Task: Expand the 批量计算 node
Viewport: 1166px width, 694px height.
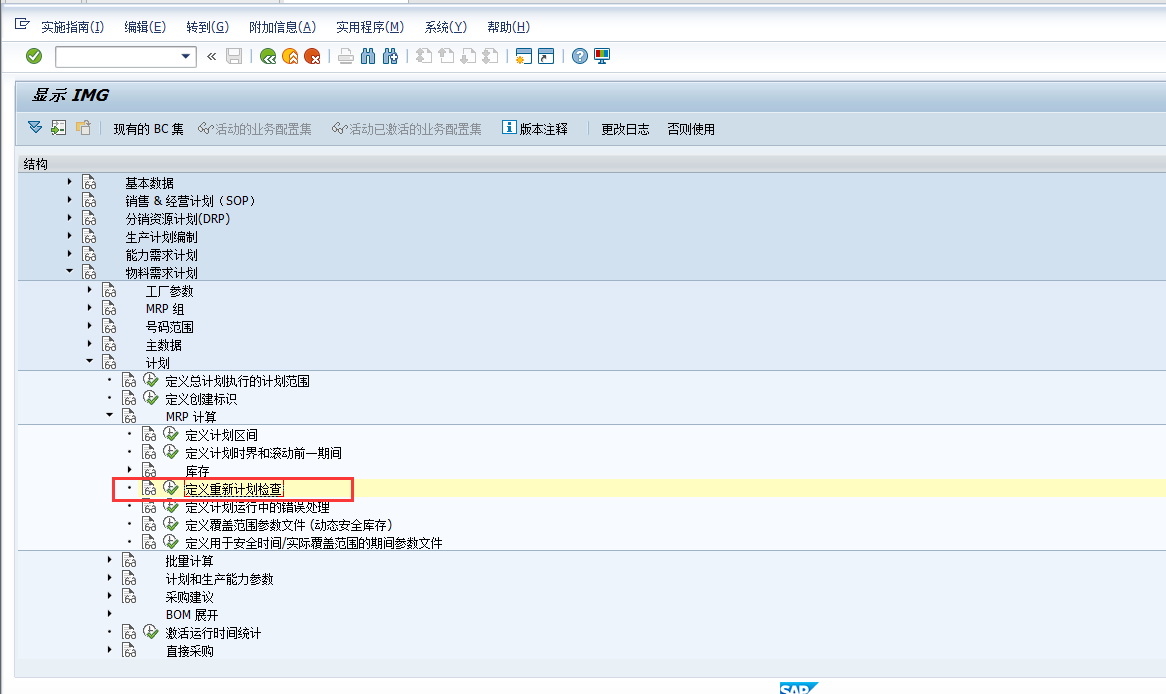Action: point(109,559)
